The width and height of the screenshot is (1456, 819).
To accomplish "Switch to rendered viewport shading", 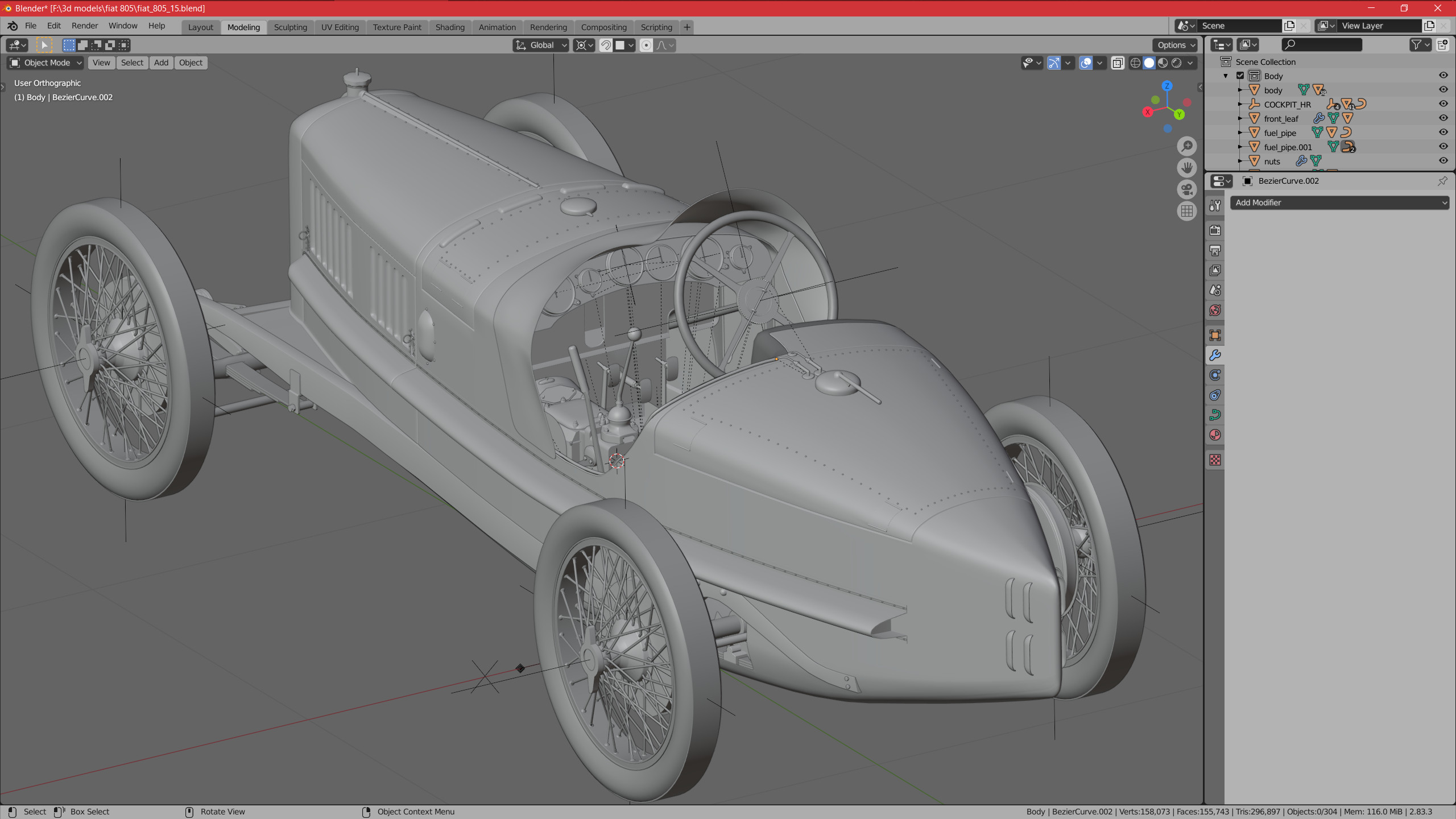I will point(1176,63).
